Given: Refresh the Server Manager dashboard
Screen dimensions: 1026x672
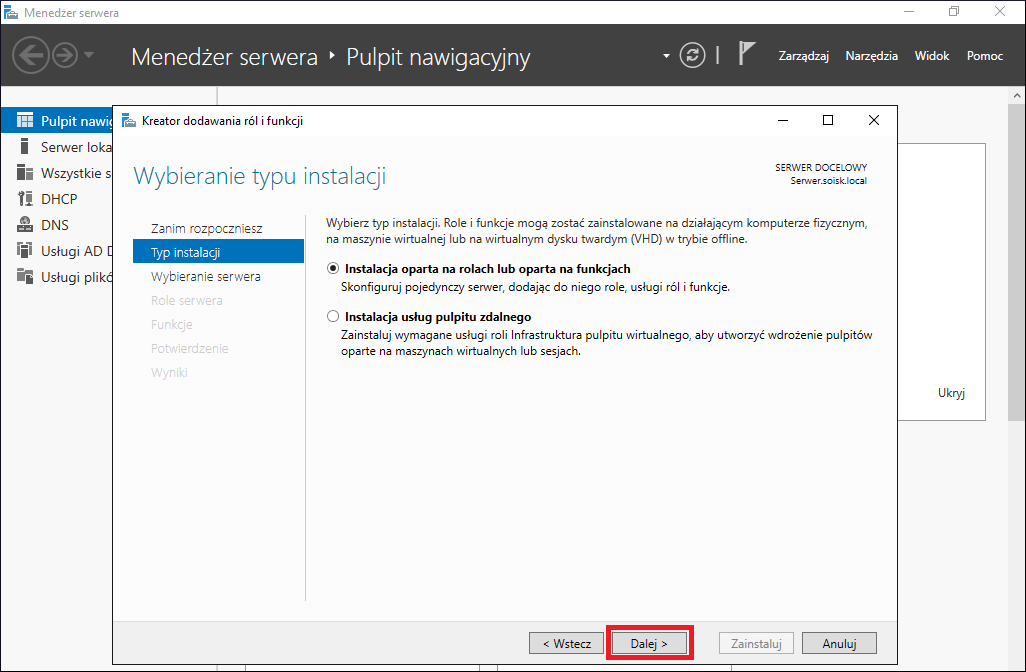Looking at the screenshot, I should [x=692, y=56].
